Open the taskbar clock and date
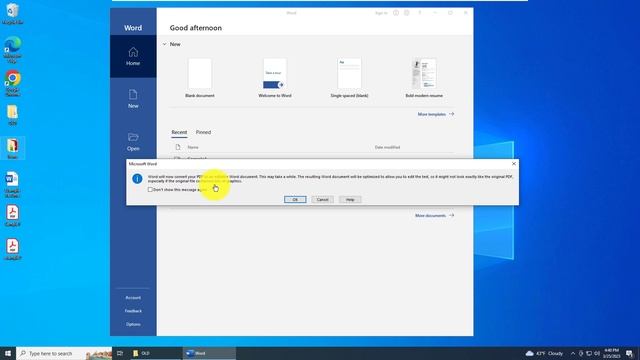Image resolution: width=640 pixels, height=360 pixels. tap(611, 353)
